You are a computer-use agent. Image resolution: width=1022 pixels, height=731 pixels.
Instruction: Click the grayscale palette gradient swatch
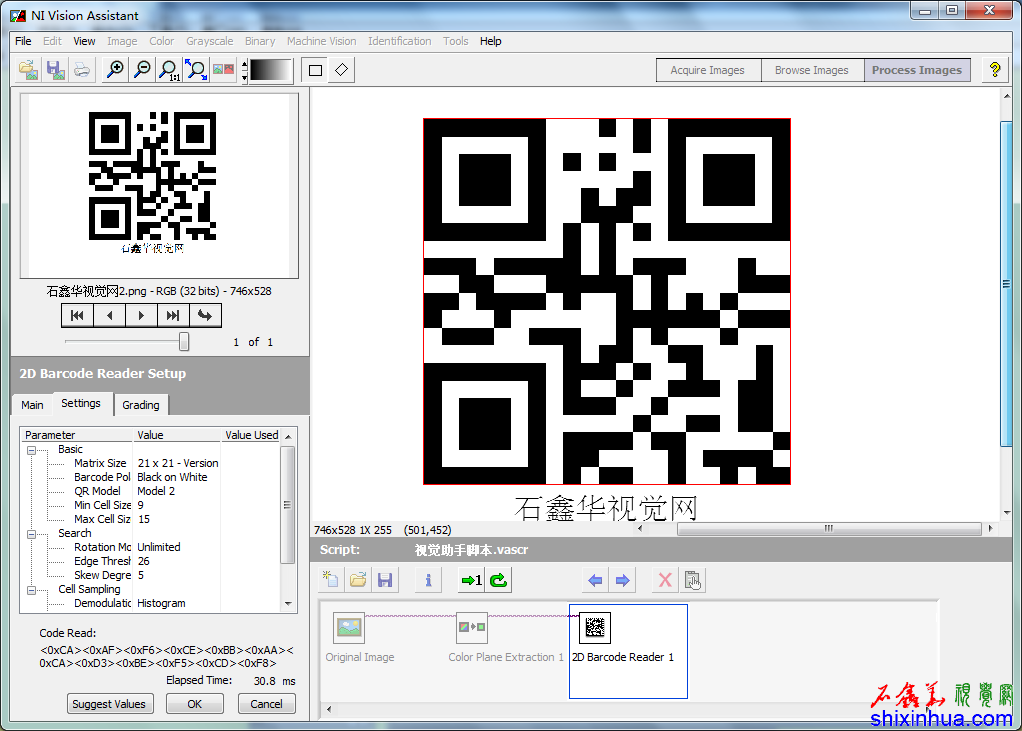[x=270, y=70]
